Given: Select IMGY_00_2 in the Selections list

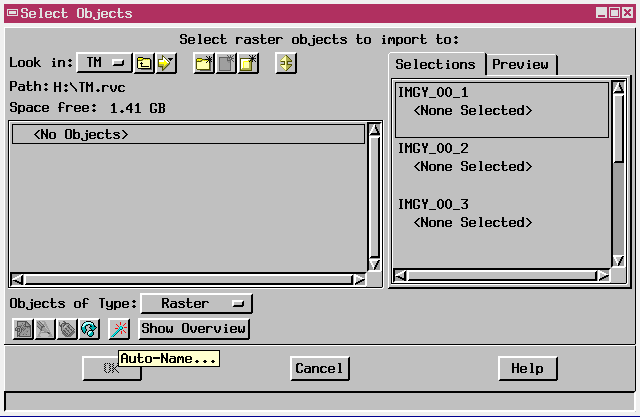Looking at the screenshot, I should [x=433, y=148].
